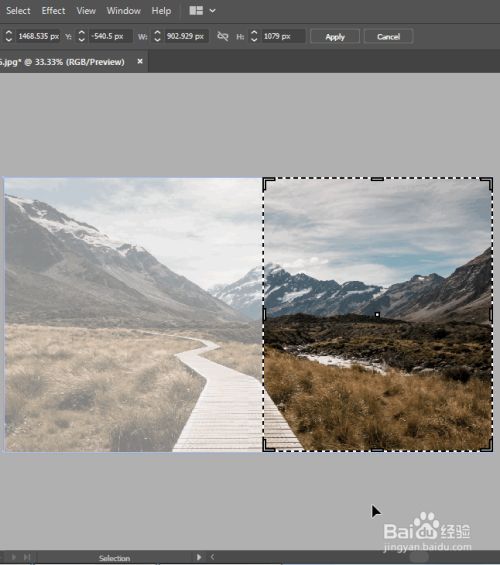Toggle the constrain width and height link icon
The image size is (500, 565).
(223, 36)
